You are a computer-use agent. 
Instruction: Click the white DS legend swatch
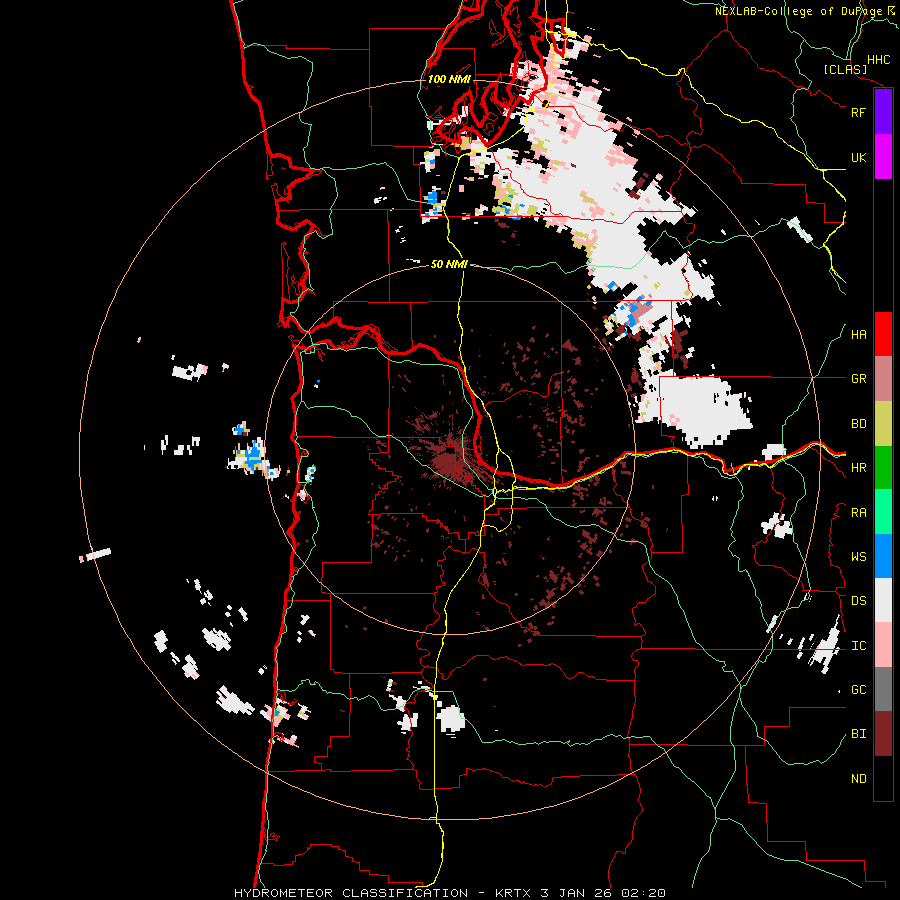pyautogui.click(x=883, y=600)
